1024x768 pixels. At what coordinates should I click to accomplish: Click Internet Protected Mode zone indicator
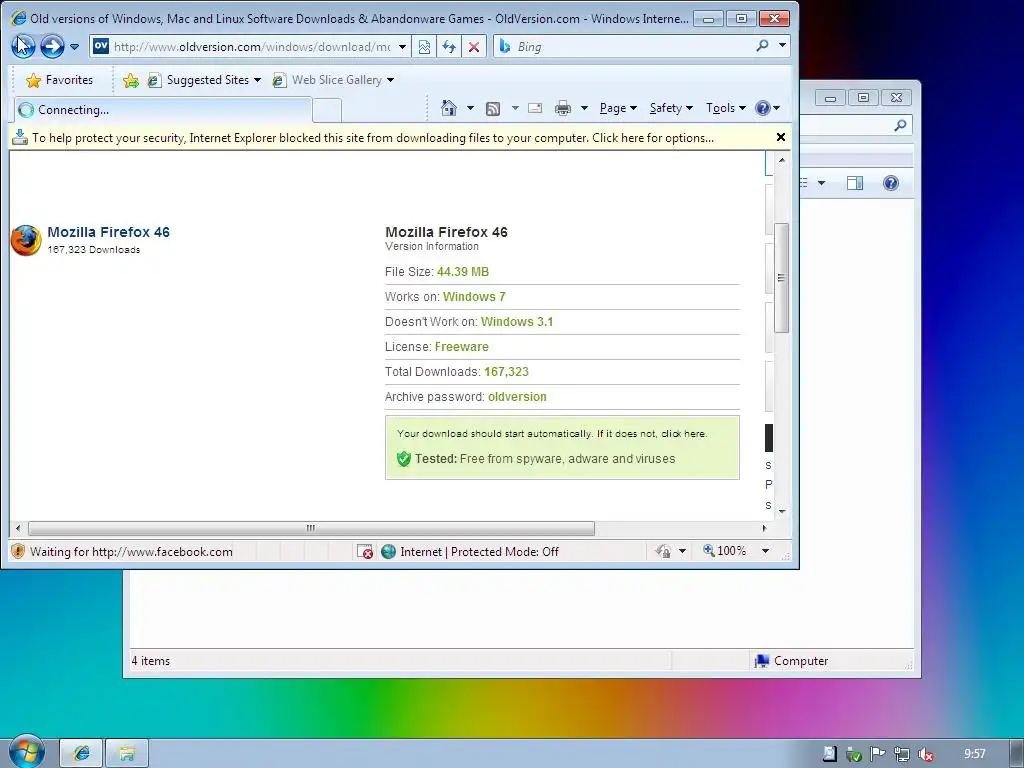tap(470, 552)
